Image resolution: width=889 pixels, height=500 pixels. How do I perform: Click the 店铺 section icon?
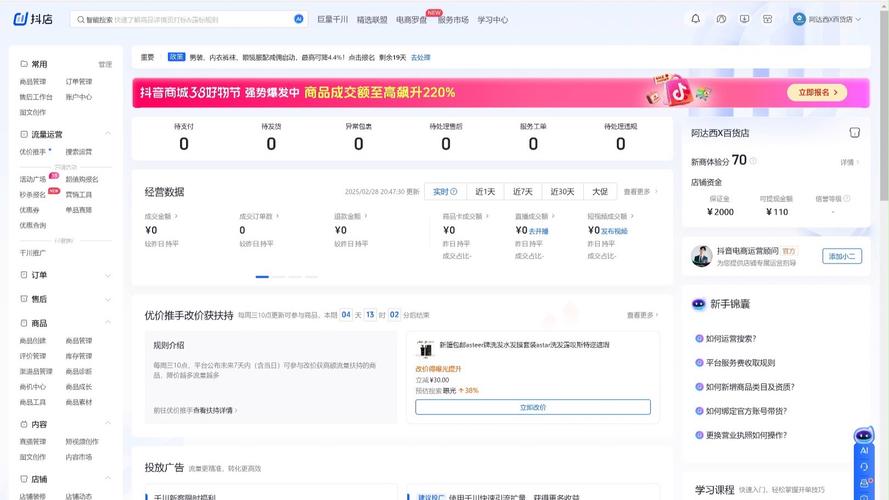[x=24, y=479]
